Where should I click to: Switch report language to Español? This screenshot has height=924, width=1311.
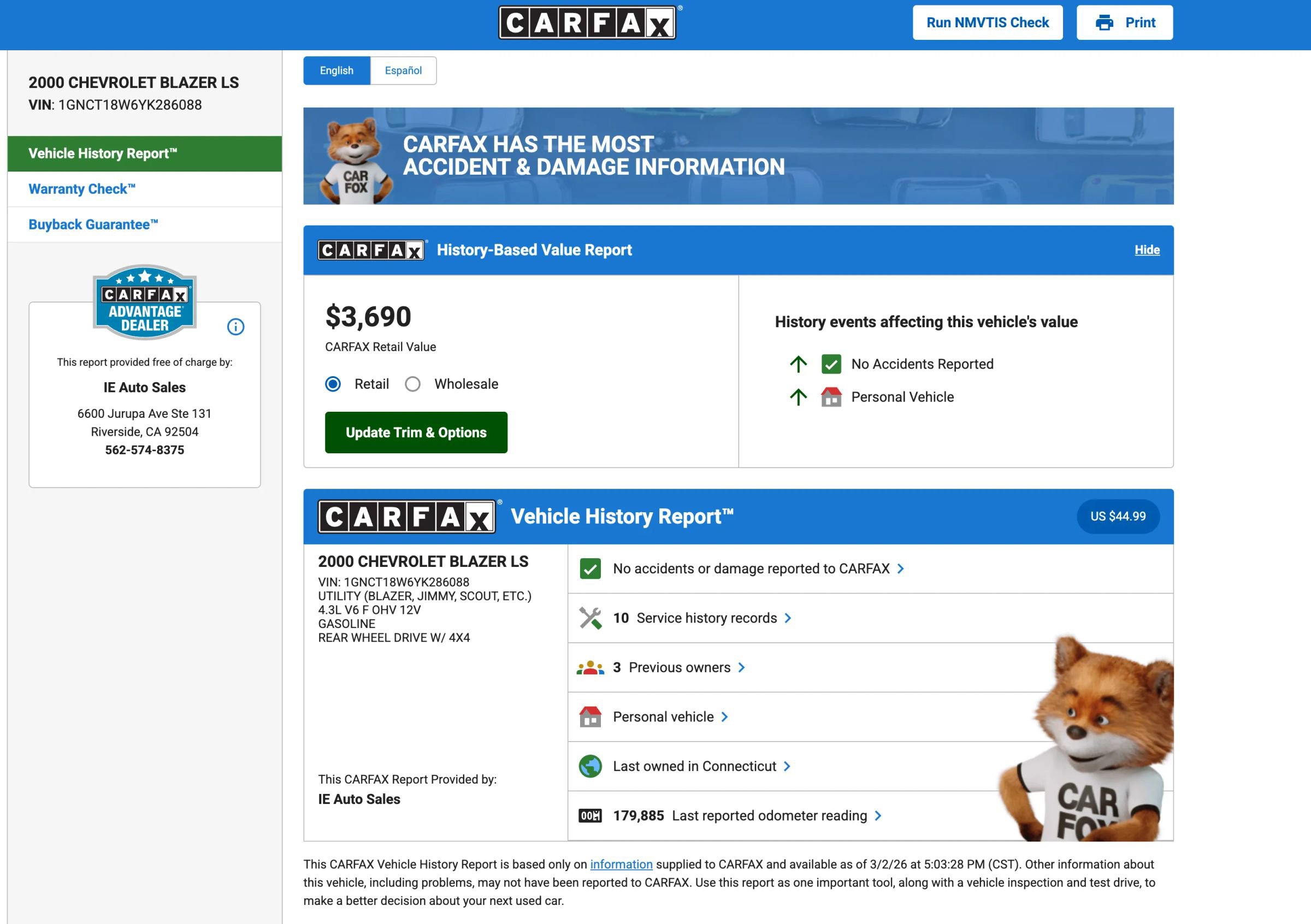[403, 71]
